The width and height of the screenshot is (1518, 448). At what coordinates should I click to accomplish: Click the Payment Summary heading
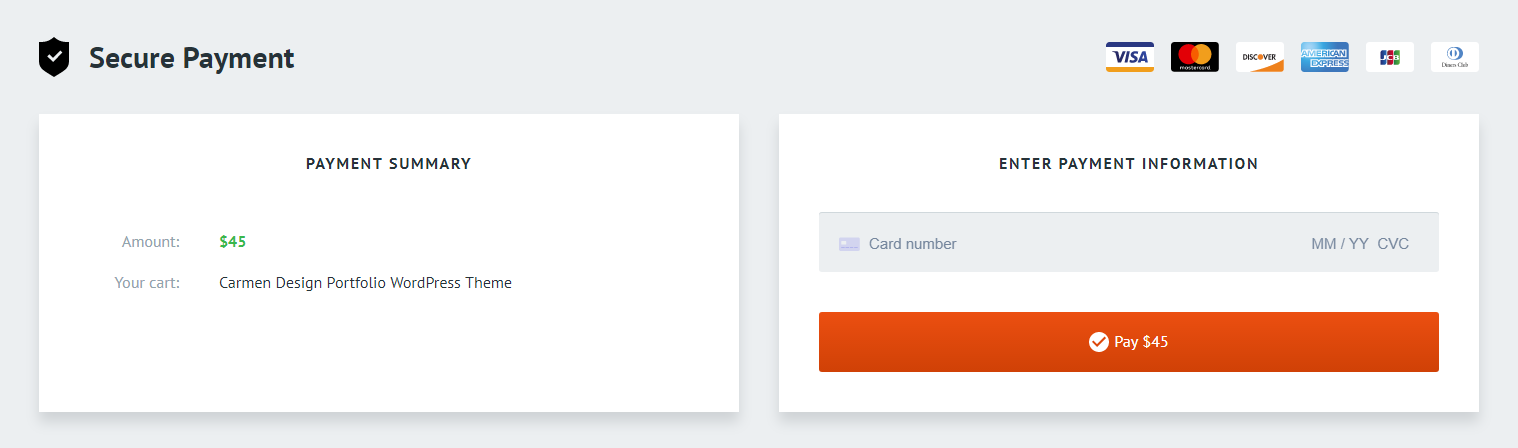[388, 164]
